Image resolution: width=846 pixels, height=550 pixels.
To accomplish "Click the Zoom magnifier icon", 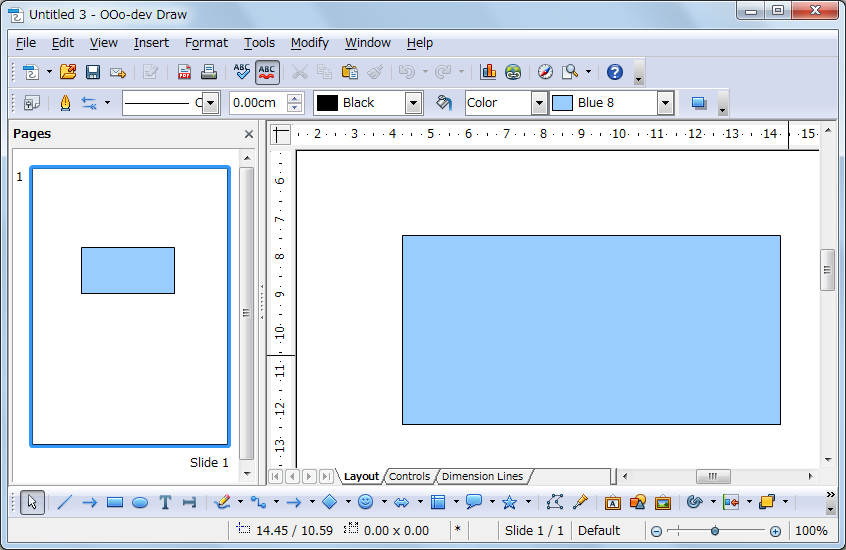I will coord(570,72).
